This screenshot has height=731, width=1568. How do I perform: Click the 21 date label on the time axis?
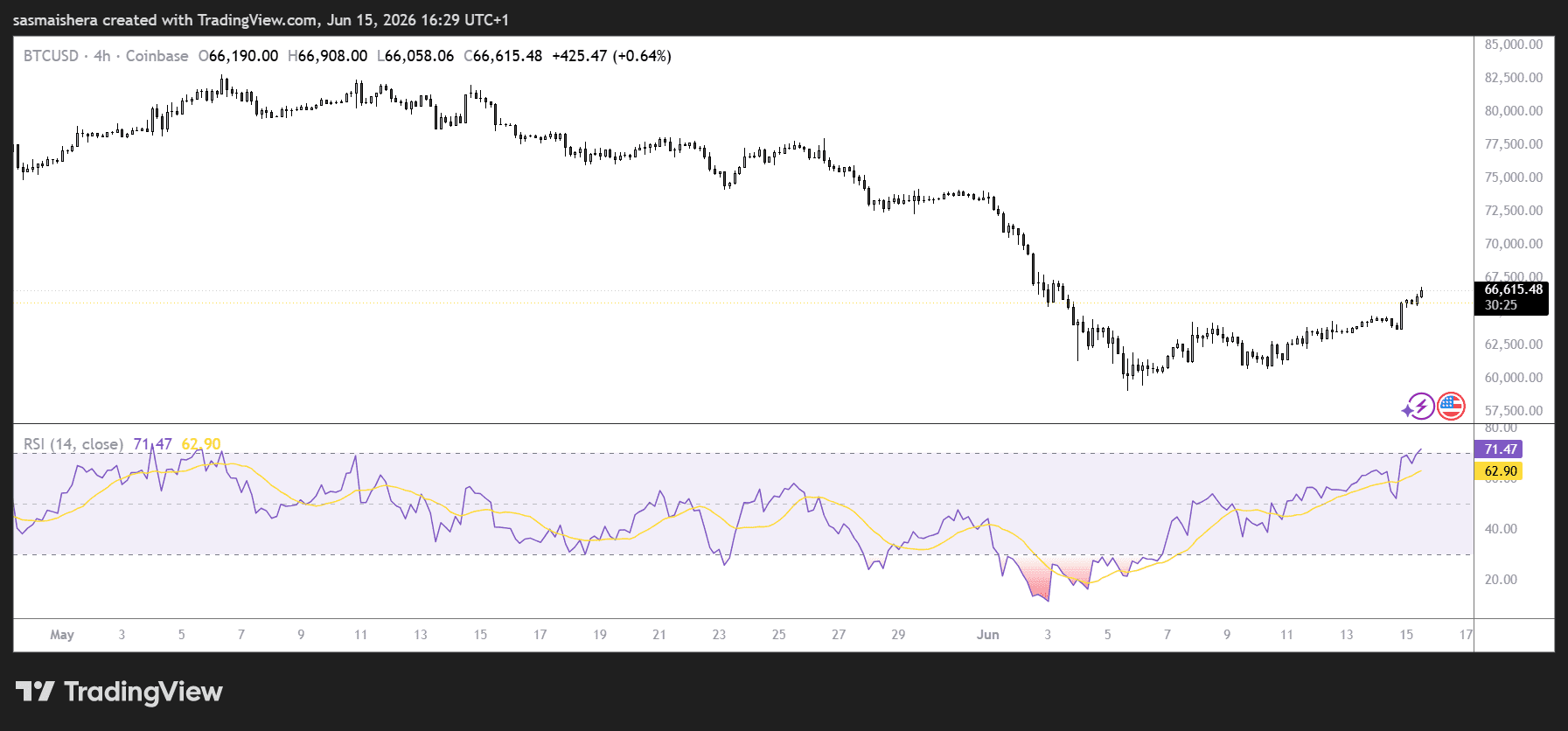click(659, 635)
